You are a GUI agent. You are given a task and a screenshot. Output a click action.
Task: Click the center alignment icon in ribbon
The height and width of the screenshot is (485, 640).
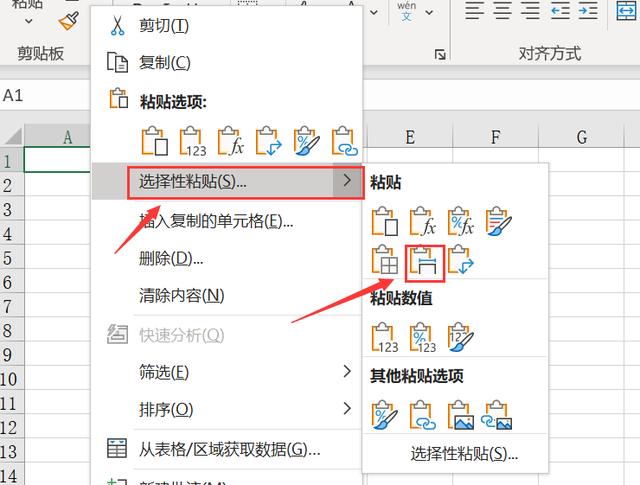[x=502, y=11]
